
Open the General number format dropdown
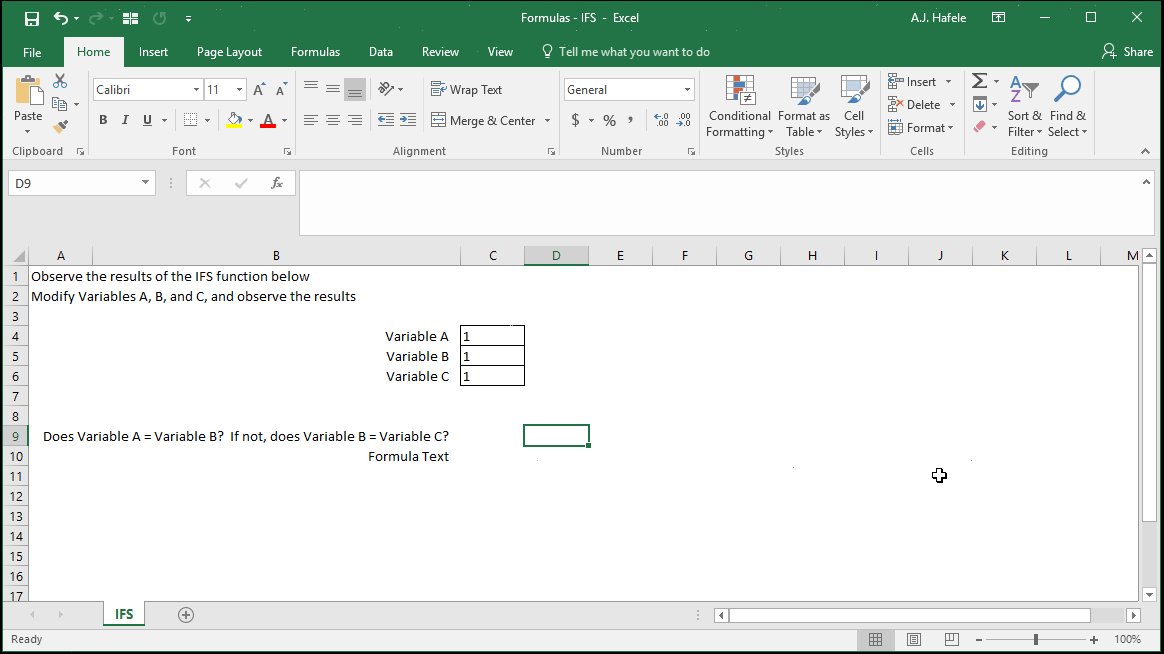pos(687,90)
